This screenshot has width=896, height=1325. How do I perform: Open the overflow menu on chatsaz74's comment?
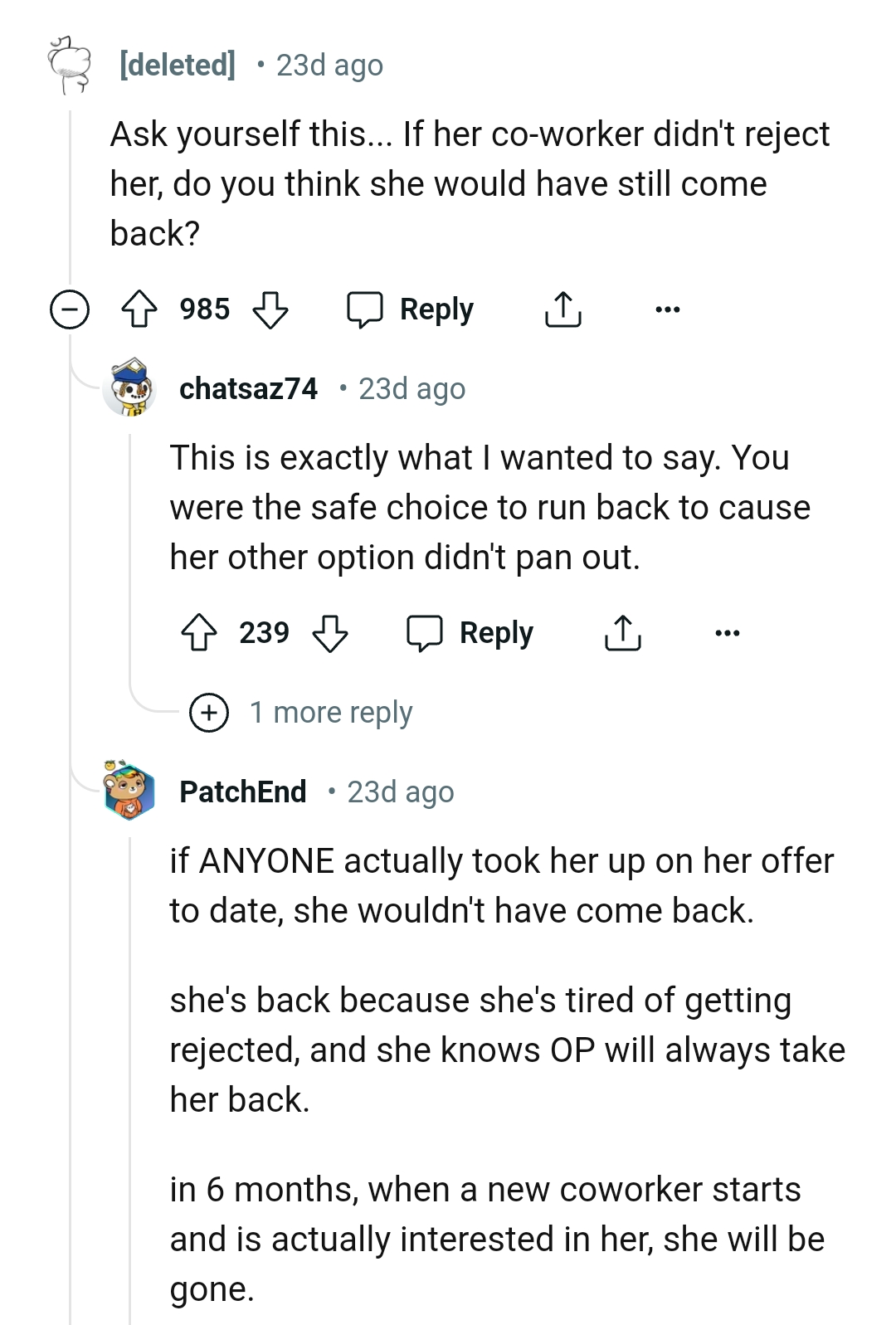pyautogui.click(x=726, y=633)
